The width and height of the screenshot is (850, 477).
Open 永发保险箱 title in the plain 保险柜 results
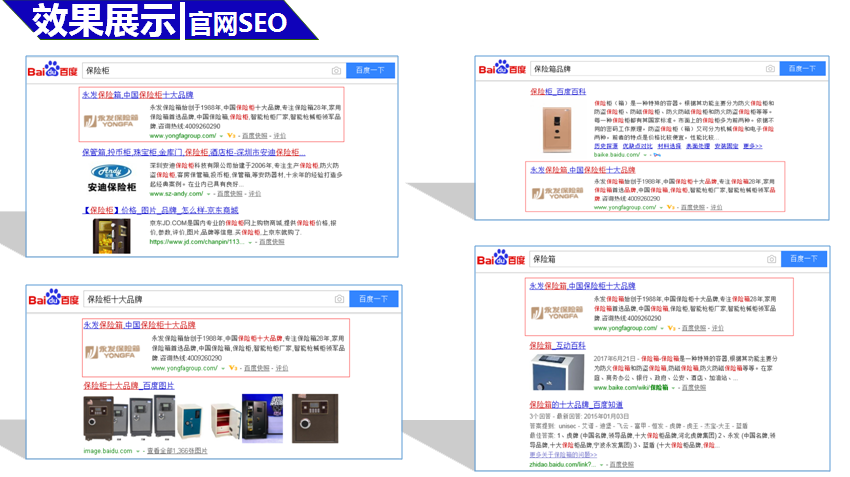(x=138, y=95)
